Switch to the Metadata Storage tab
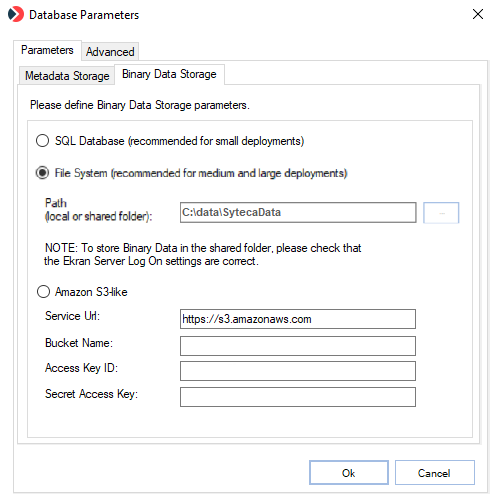 (x=67, y=76)
